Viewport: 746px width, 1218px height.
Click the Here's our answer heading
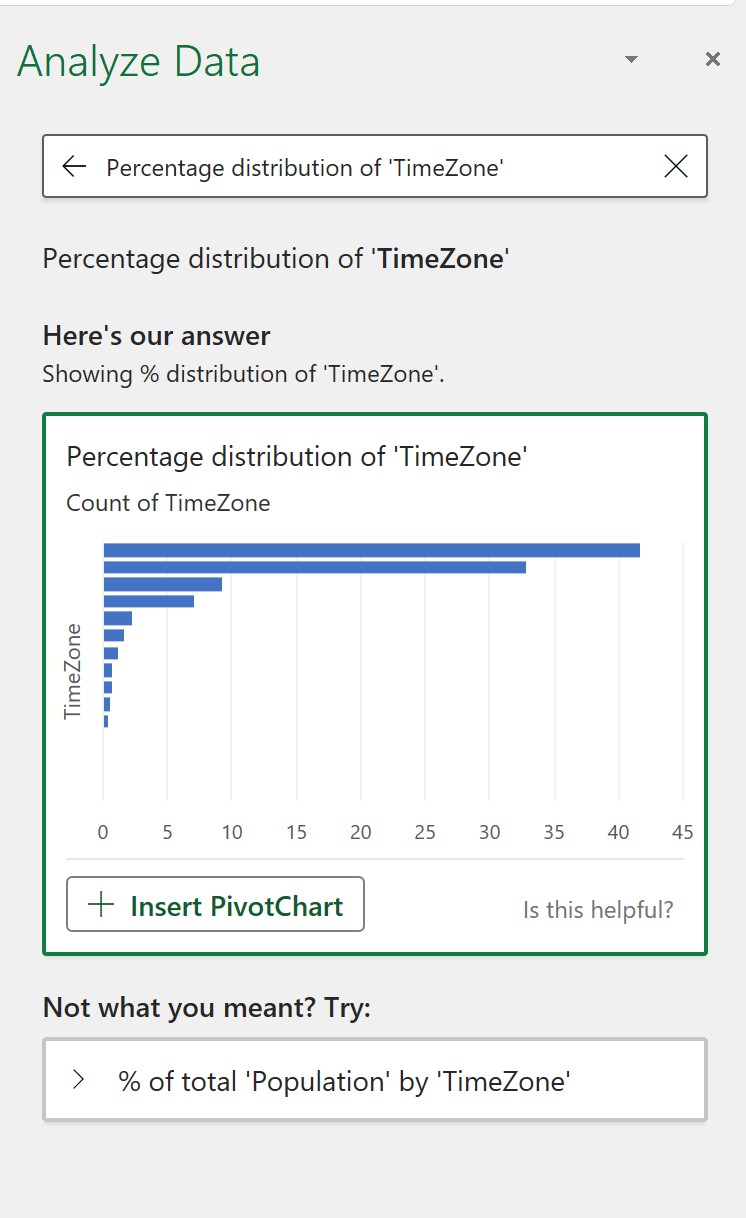pyautogui.click(x=155, y=337)
